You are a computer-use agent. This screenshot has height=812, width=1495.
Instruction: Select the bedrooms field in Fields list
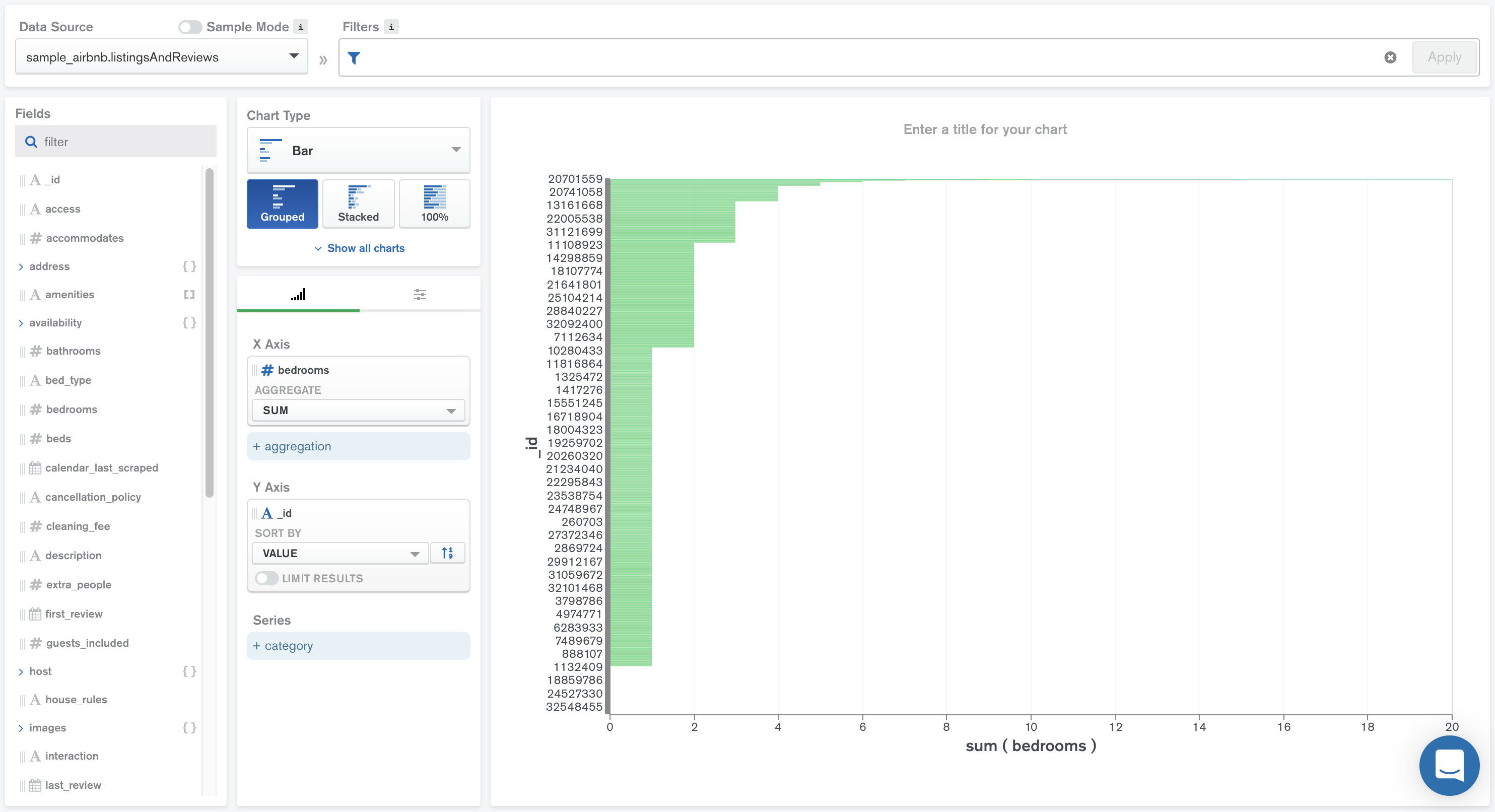tap(72, 410)
